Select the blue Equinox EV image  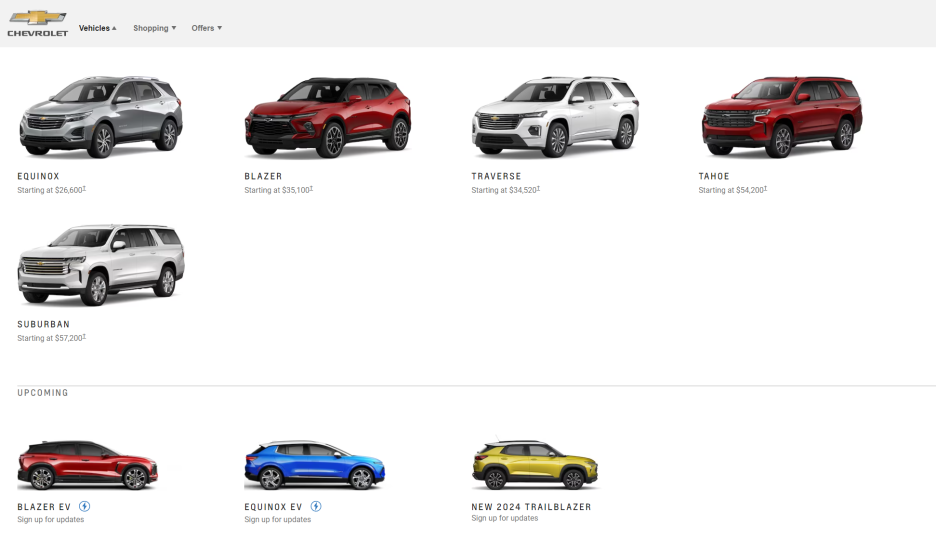coord(315,465)
